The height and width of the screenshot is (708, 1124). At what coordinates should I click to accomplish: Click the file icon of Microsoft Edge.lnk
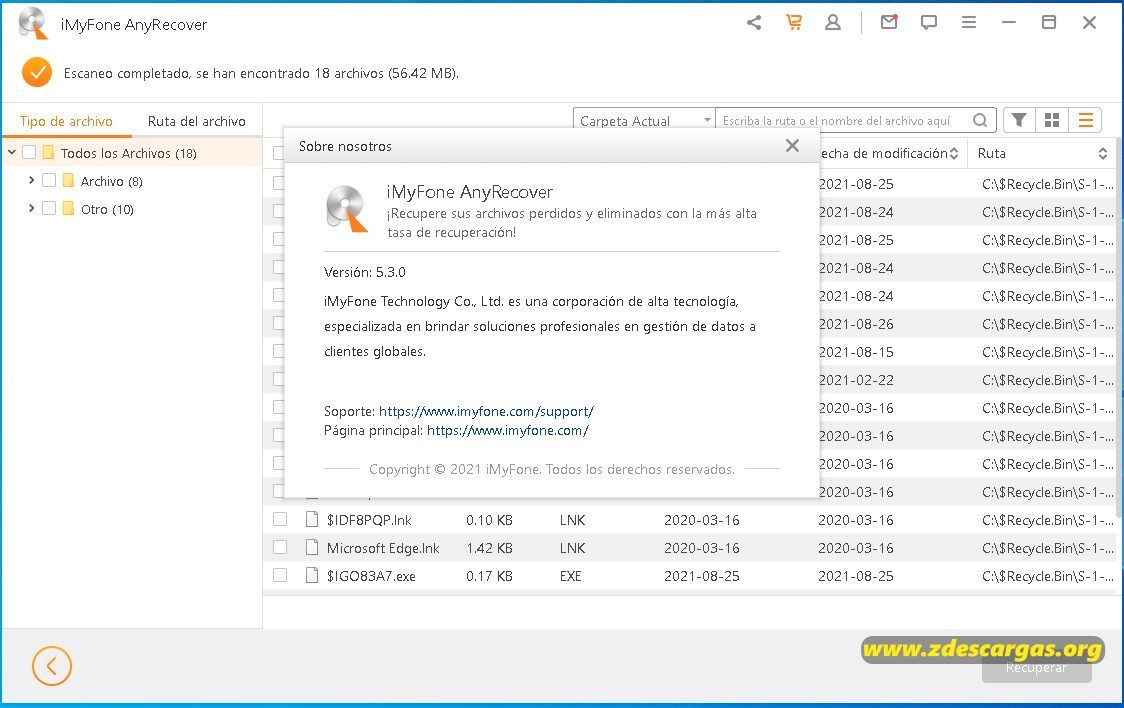point(312,547)
